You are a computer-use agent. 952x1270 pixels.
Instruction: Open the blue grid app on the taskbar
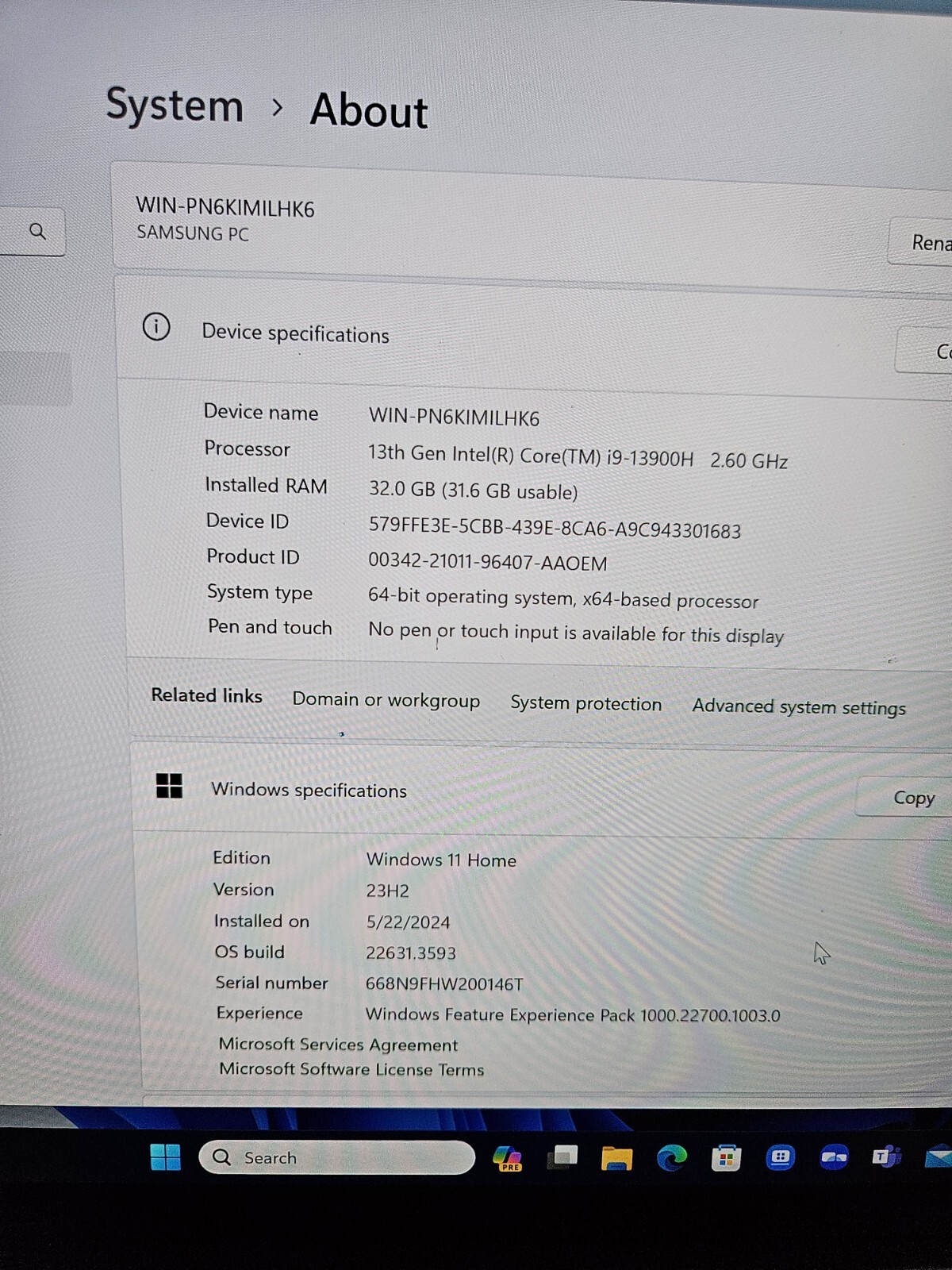coord(780,1158)
